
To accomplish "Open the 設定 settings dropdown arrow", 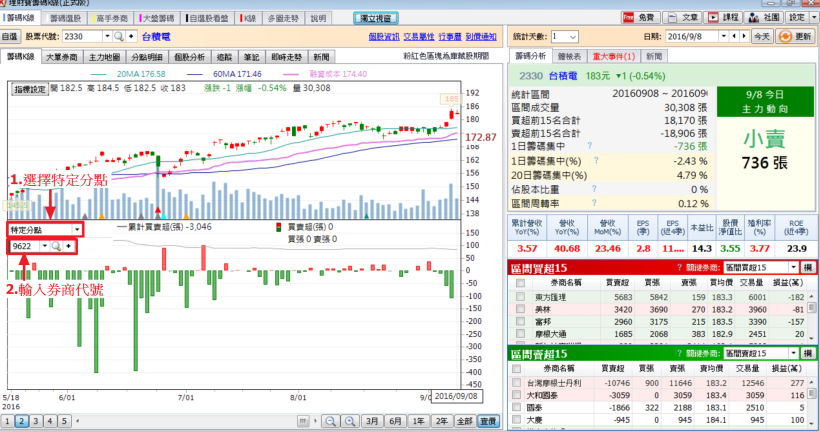I will (x=814, y=18).
